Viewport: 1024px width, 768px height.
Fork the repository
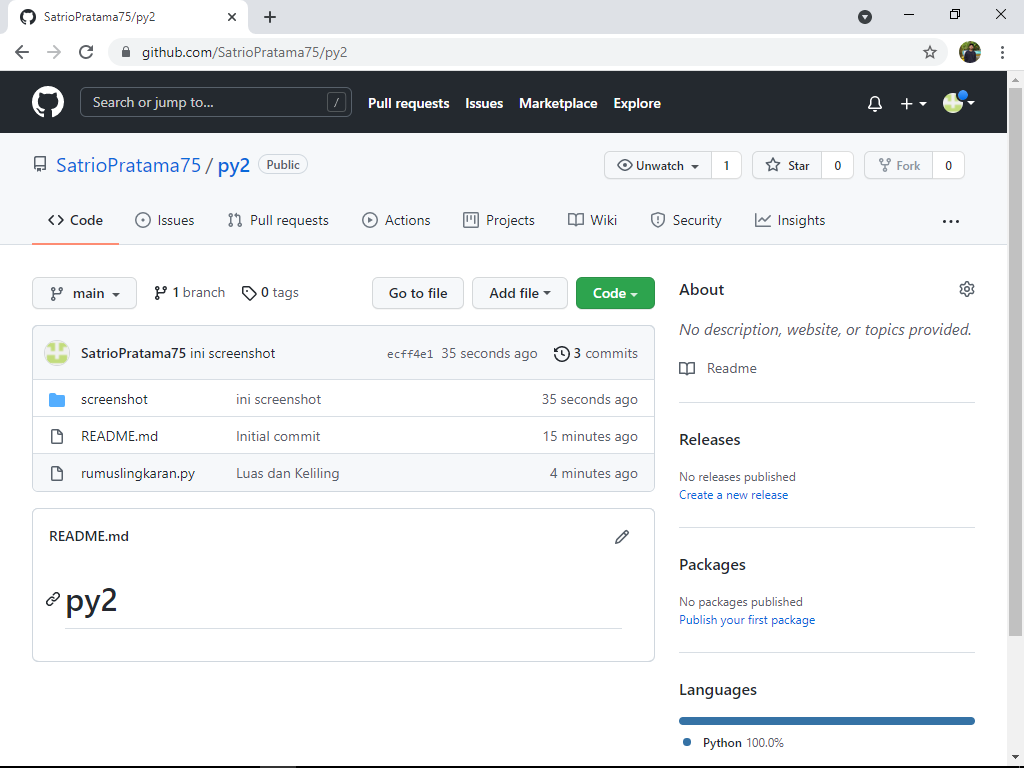tap(899, 165)
